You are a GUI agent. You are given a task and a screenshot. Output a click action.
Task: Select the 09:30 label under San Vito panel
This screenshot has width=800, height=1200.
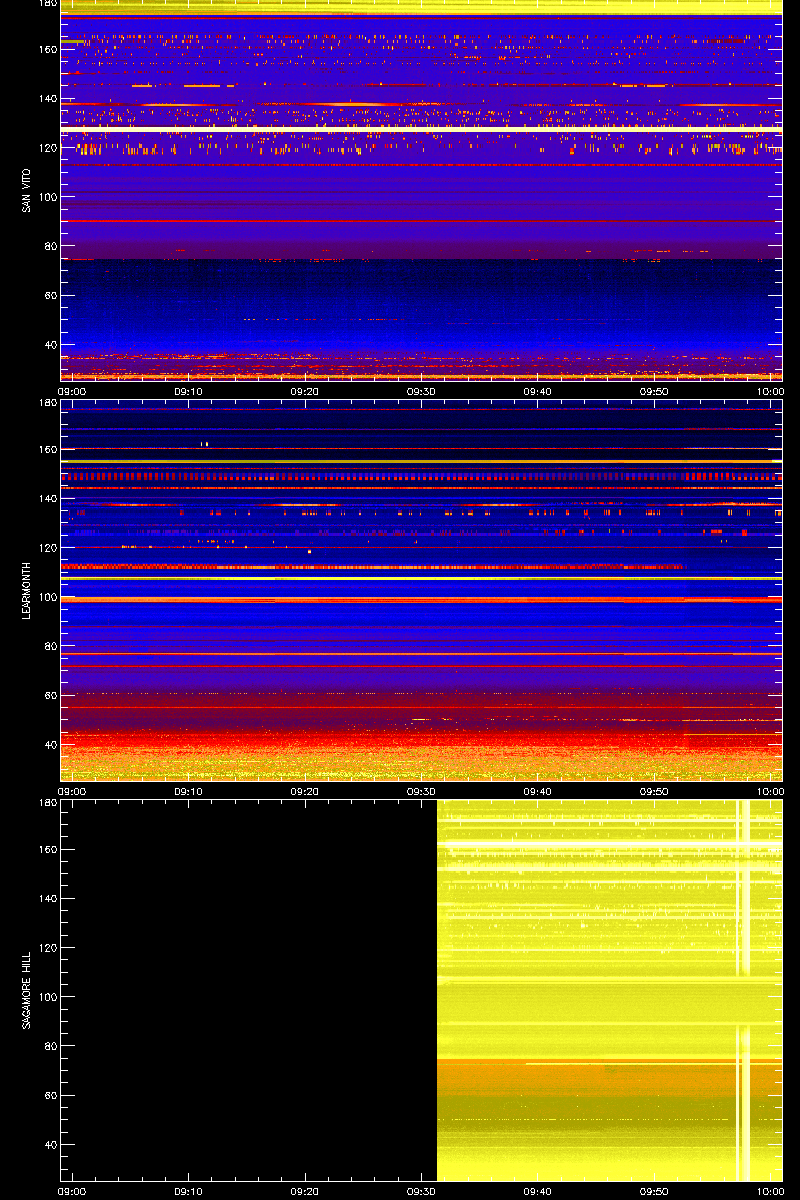421,392
